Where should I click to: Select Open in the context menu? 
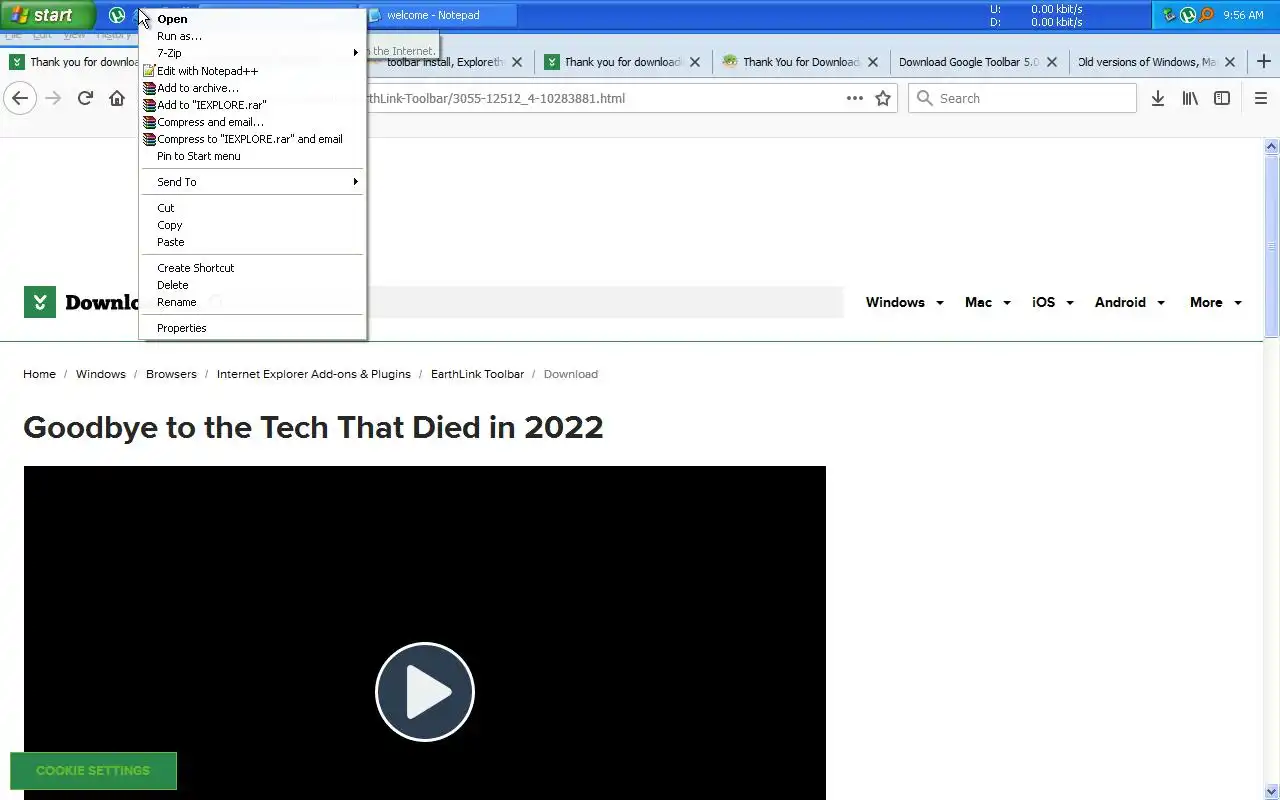[x=252, y=19]
